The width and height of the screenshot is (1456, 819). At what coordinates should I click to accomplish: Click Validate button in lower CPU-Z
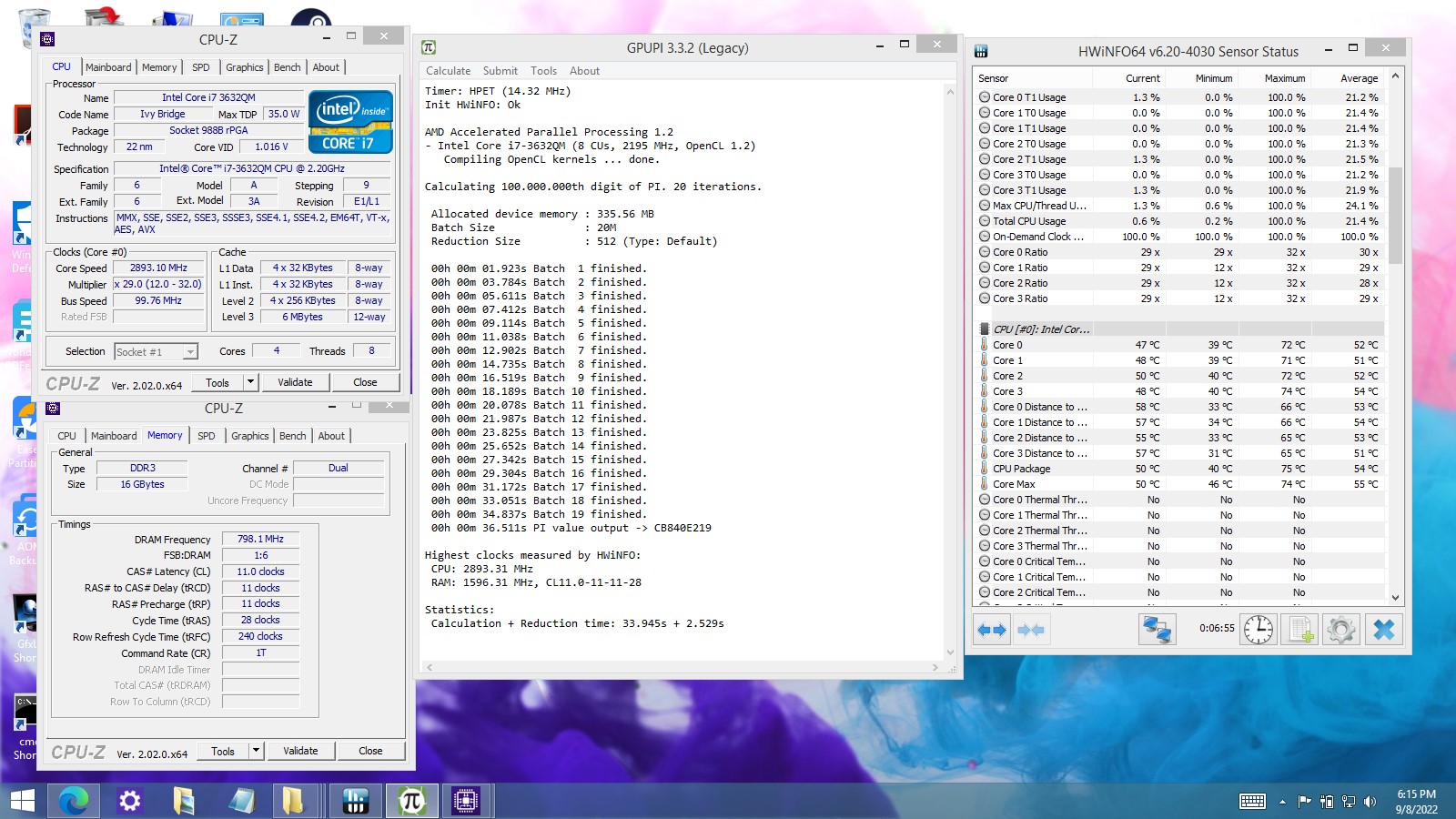click(300, 751)
